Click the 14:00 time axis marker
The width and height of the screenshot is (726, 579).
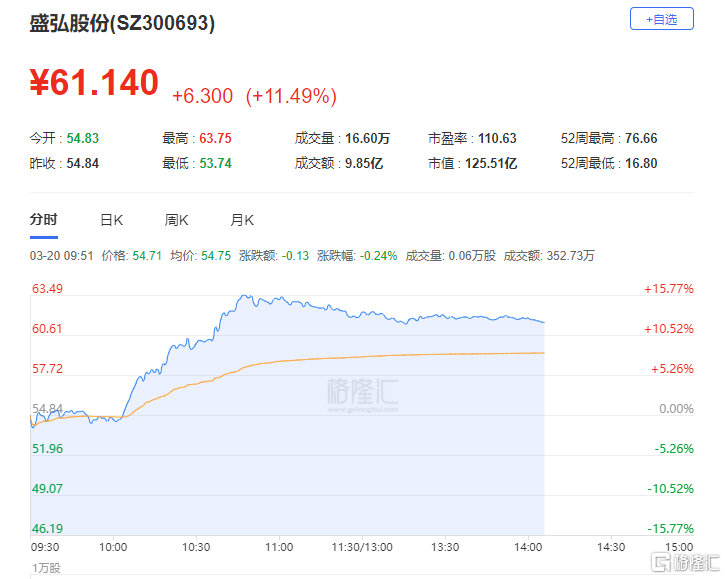(x=528, y=547)
